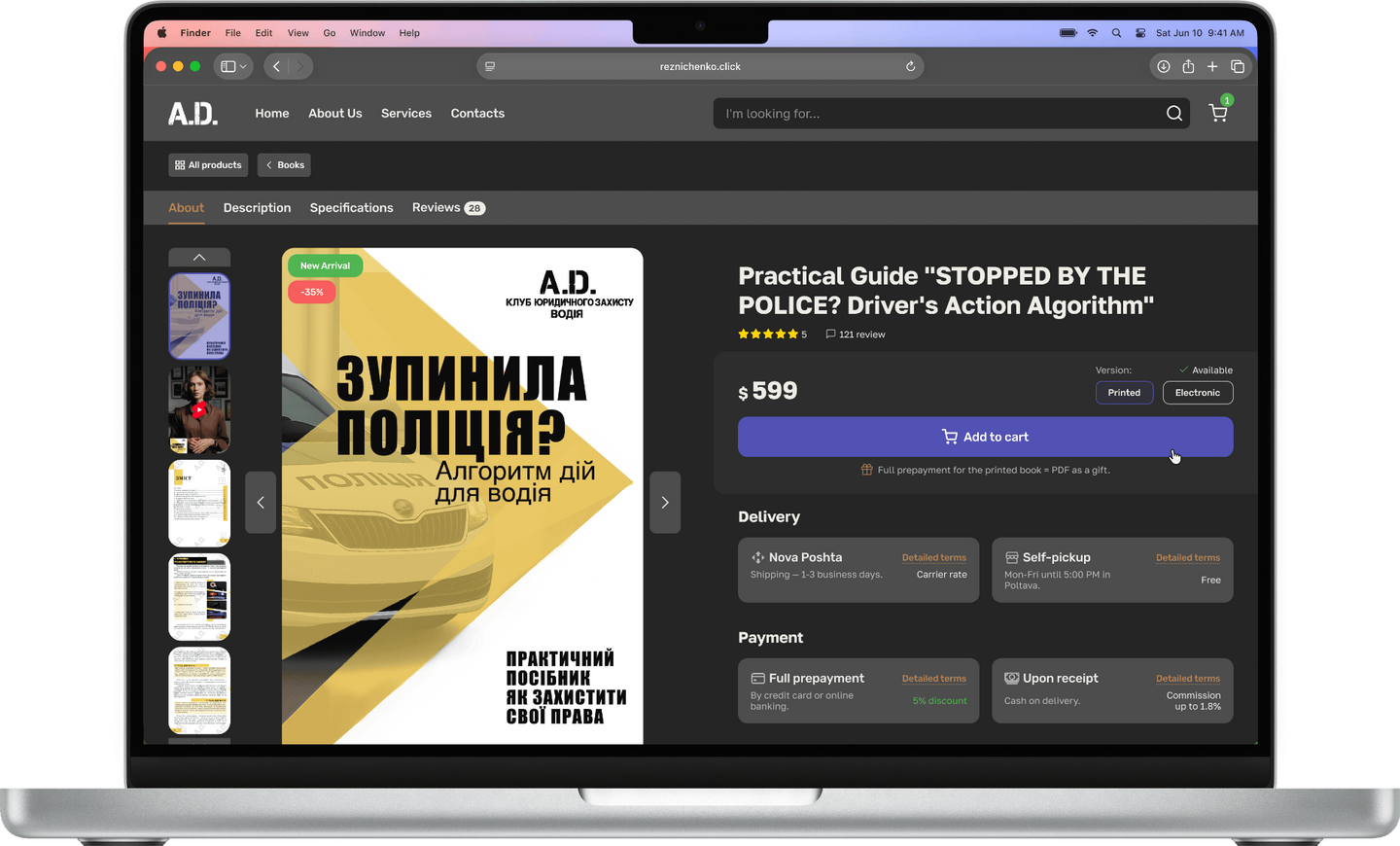Viewport: 1400px width, 846px height.
Task: Click the Safari share icon
Action: (1188, 66)
